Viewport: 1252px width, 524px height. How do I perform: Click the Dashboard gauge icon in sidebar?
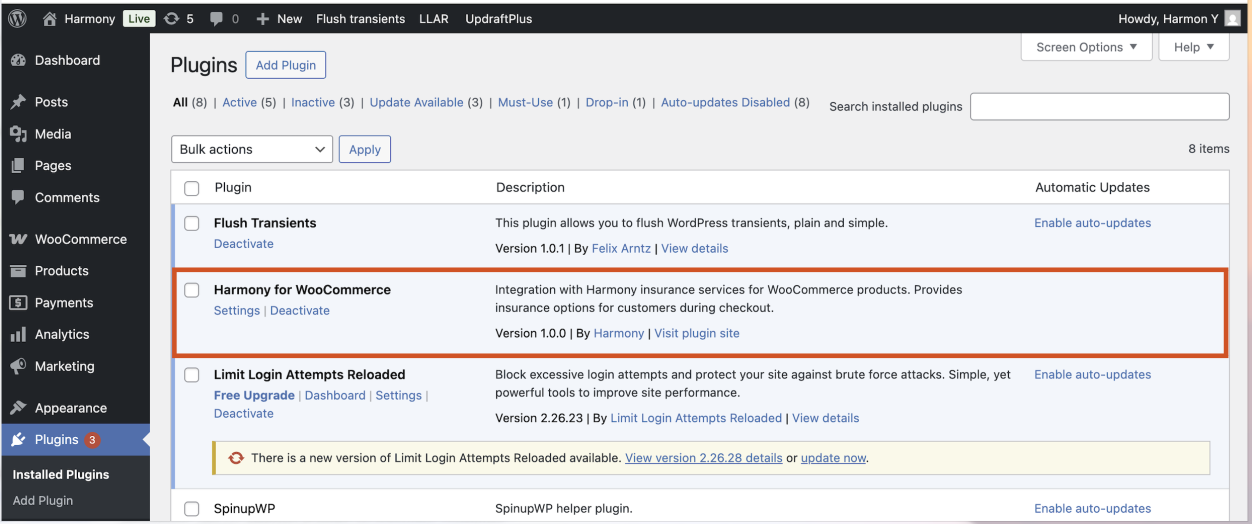click(18, 60)
